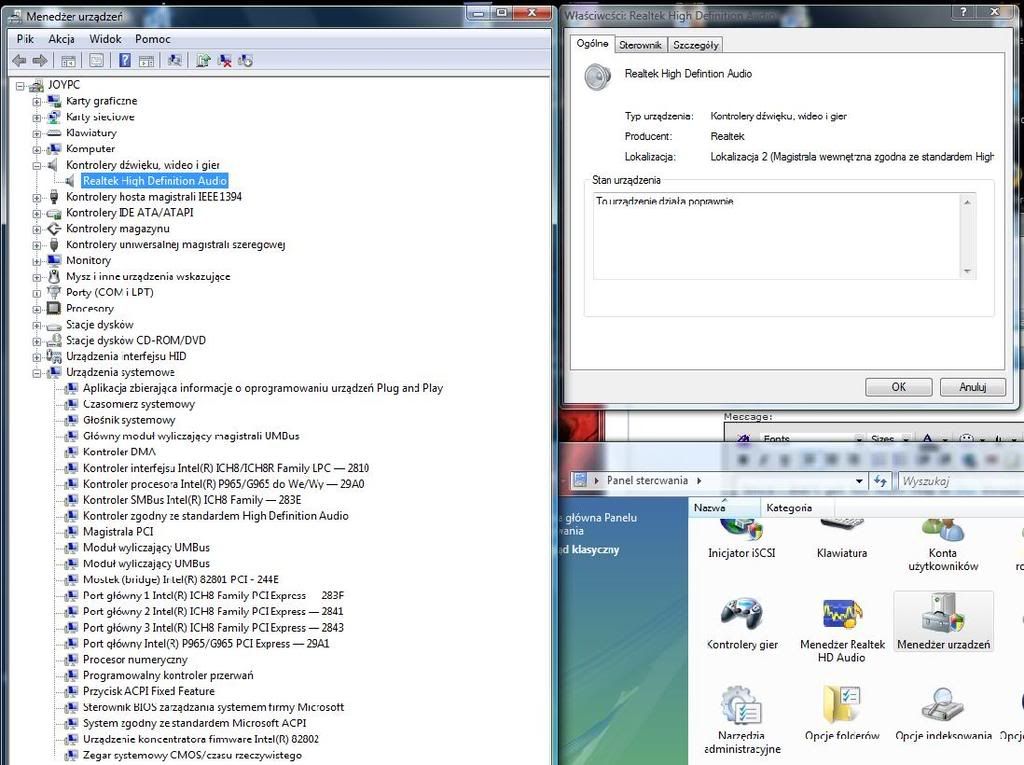Select the Ogólne tab
This screenshot has height=765, width=1024.
592,43
